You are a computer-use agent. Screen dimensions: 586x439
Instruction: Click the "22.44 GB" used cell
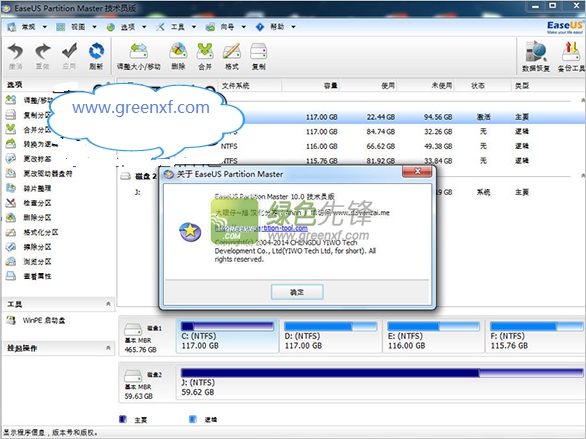pos(380,117)
